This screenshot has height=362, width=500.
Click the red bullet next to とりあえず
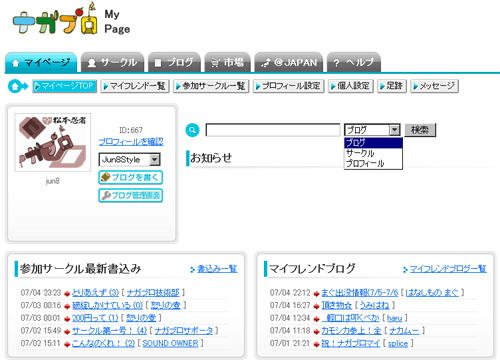(67, 294)
